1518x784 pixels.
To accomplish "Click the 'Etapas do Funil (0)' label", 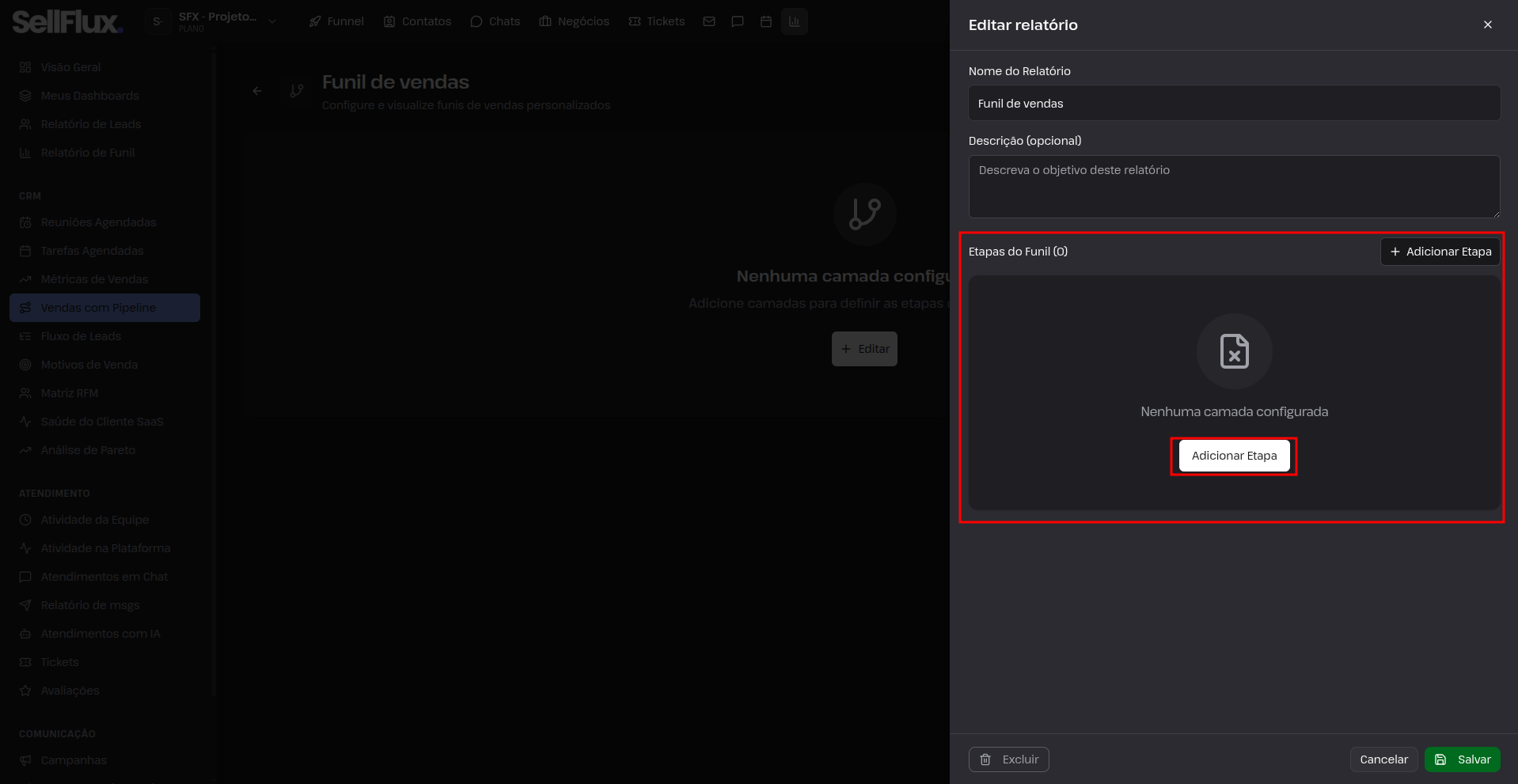I will click(x=1018, y=252).
